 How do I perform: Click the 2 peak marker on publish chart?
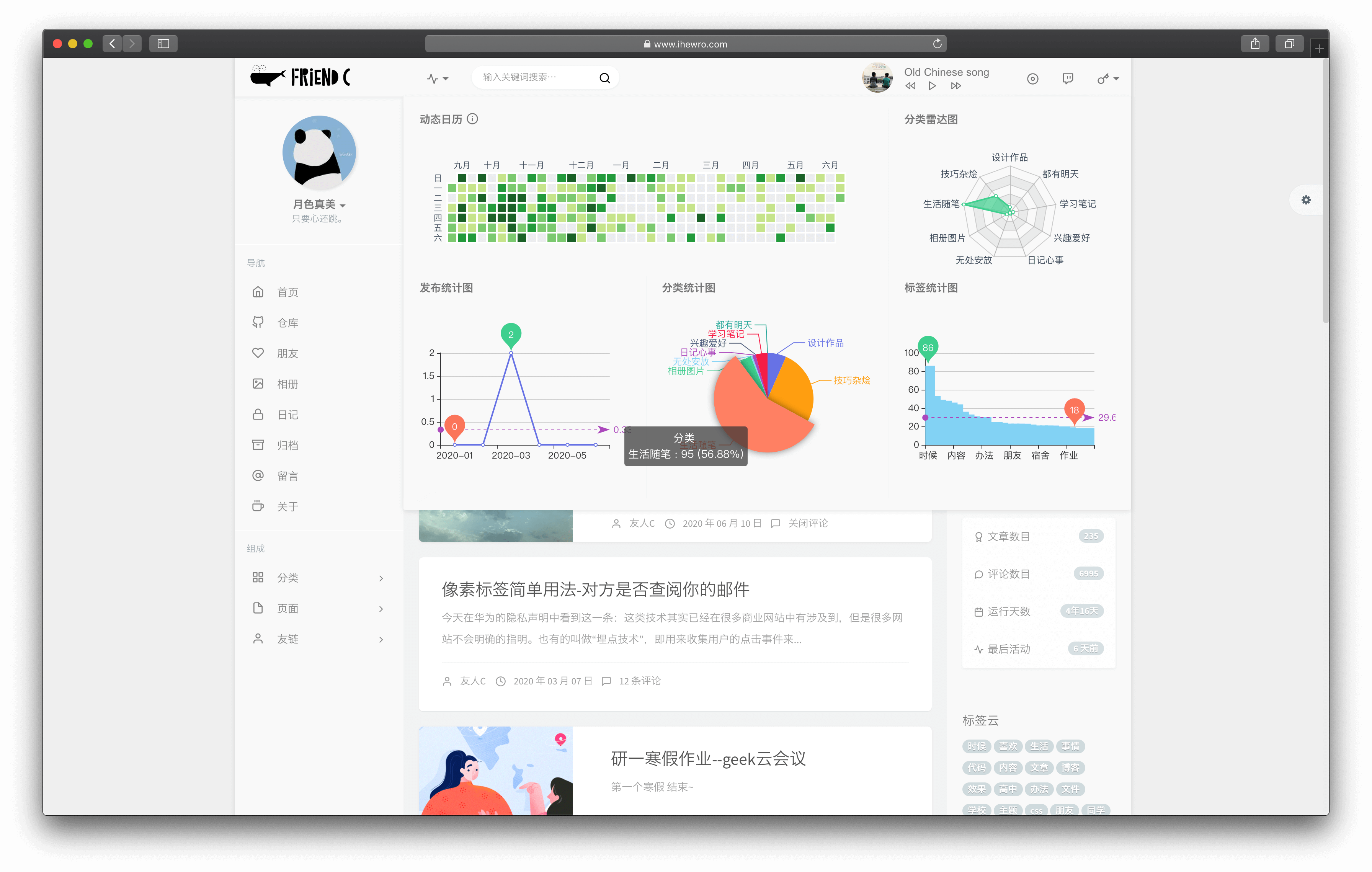pyautogui.click(x=511, y=335)
